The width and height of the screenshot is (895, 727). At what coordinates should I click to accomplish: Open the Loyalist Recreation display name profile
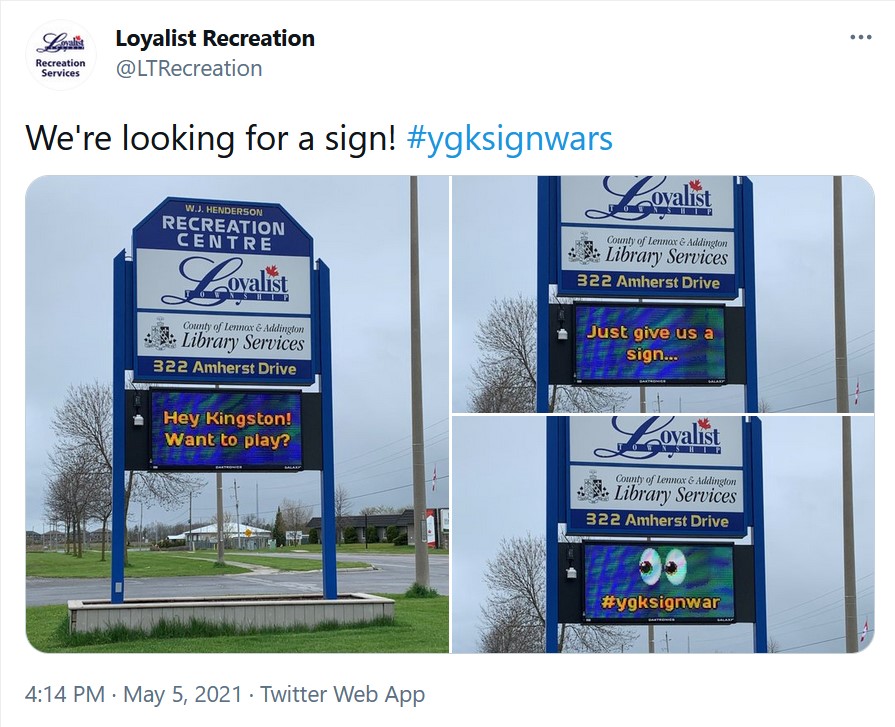pos(215,38)
